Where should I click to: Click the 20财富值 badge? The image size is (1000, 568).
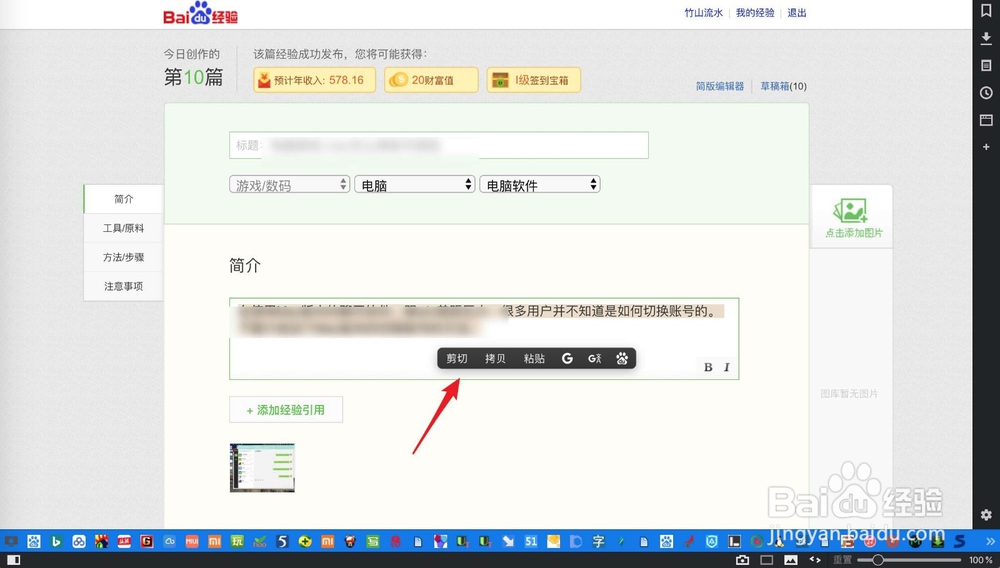431,80
